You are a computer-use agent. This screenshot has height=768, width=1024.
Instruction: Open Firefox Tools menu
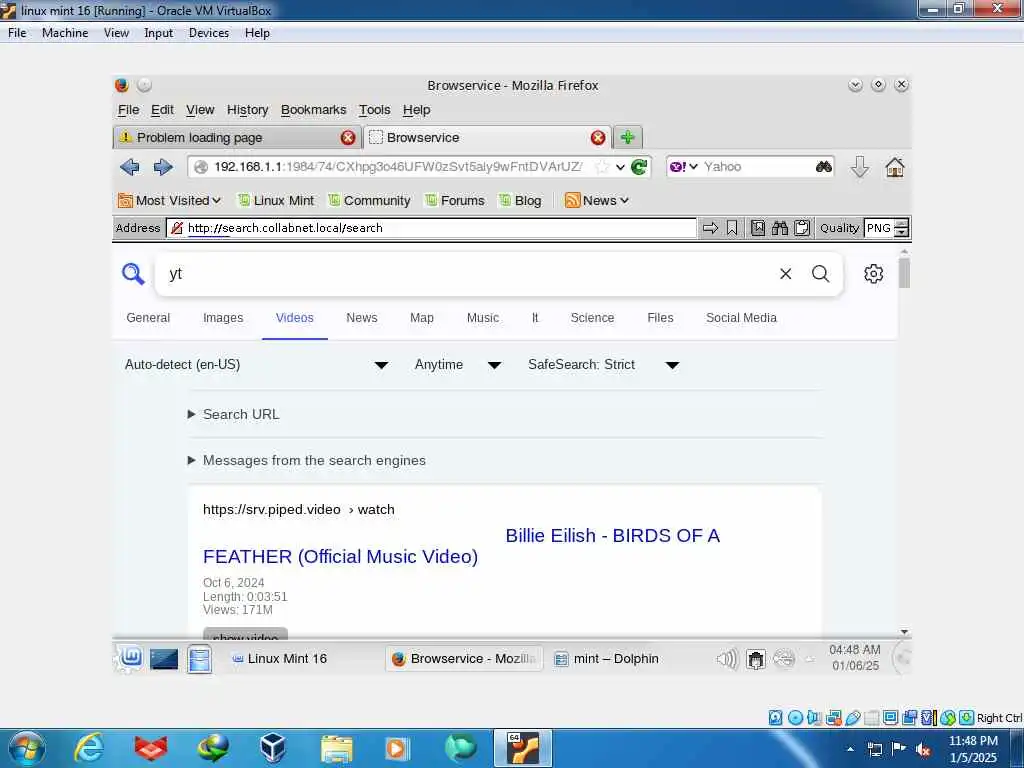[374, 110]
